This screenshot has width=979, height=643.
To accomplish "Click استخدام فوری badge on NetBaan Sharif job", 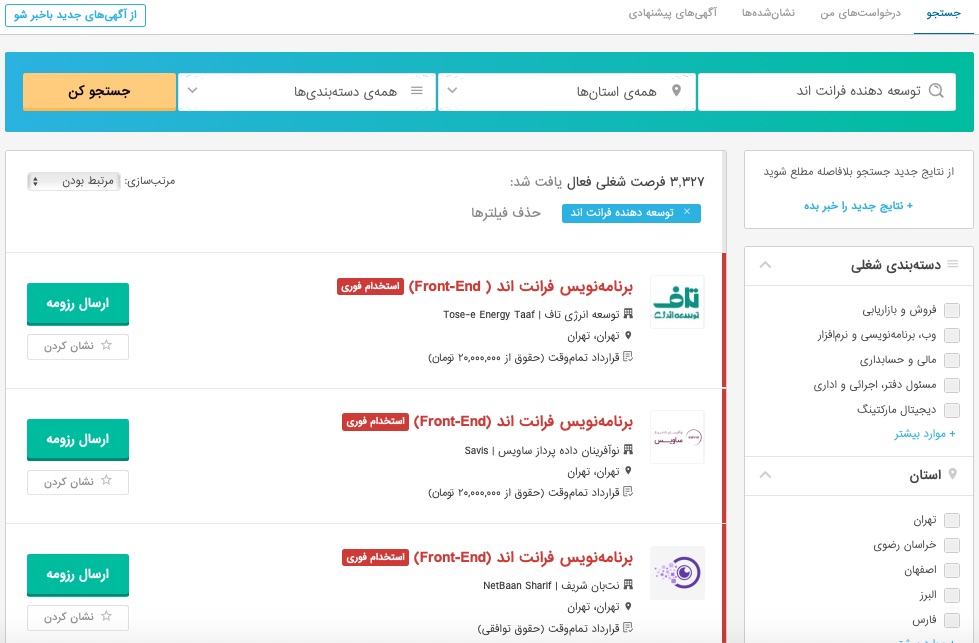I will point(375,557).
